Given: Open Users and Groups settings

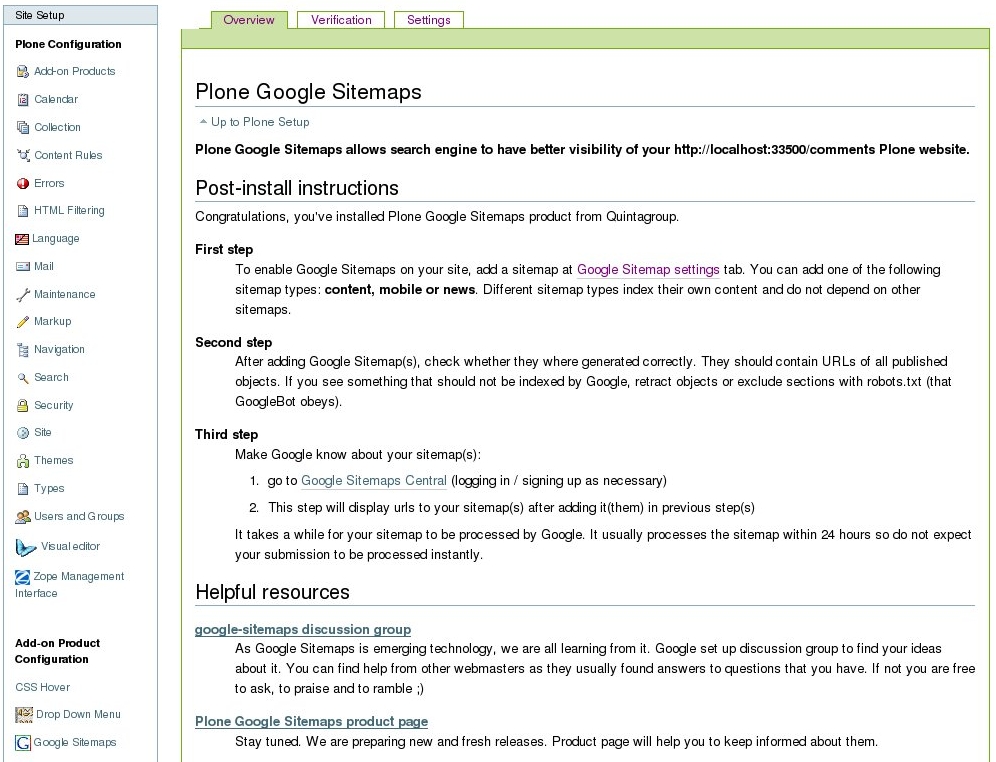Looking at the screenshot, I should (x=79, y=517).
